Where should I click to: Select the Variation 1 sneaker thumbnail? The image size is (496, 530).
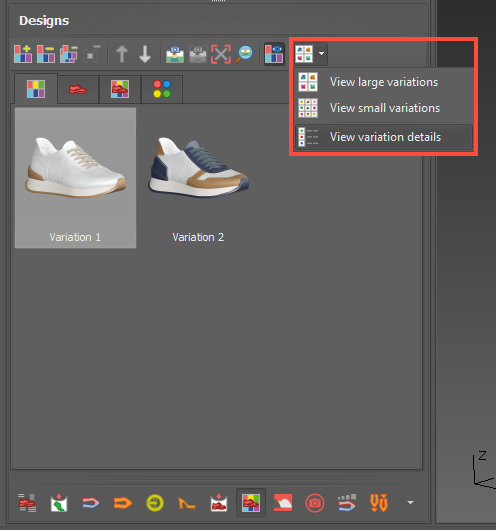point(75,178)
